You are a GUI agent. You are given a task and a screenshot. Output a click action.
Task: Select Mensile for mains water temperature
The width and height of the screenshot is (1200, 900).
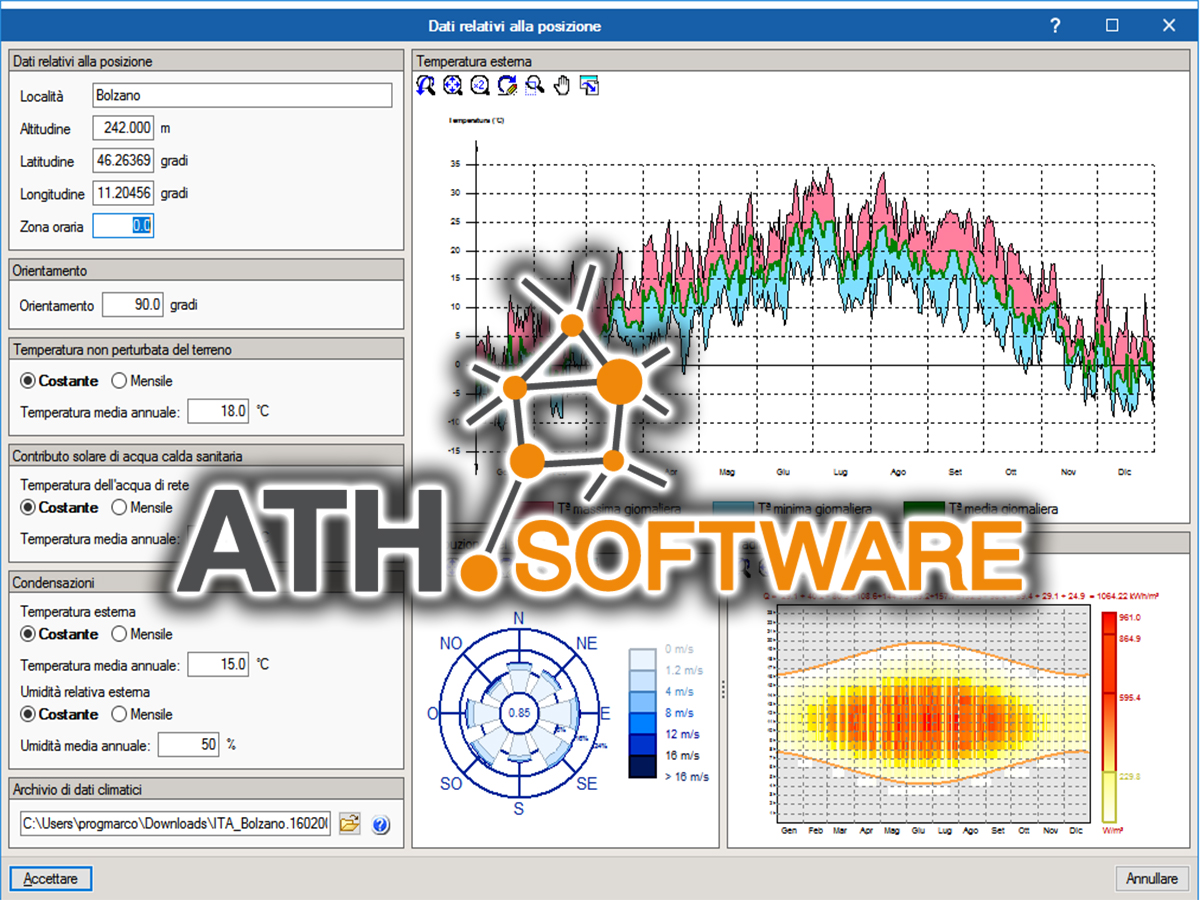(x=141, y=507)
